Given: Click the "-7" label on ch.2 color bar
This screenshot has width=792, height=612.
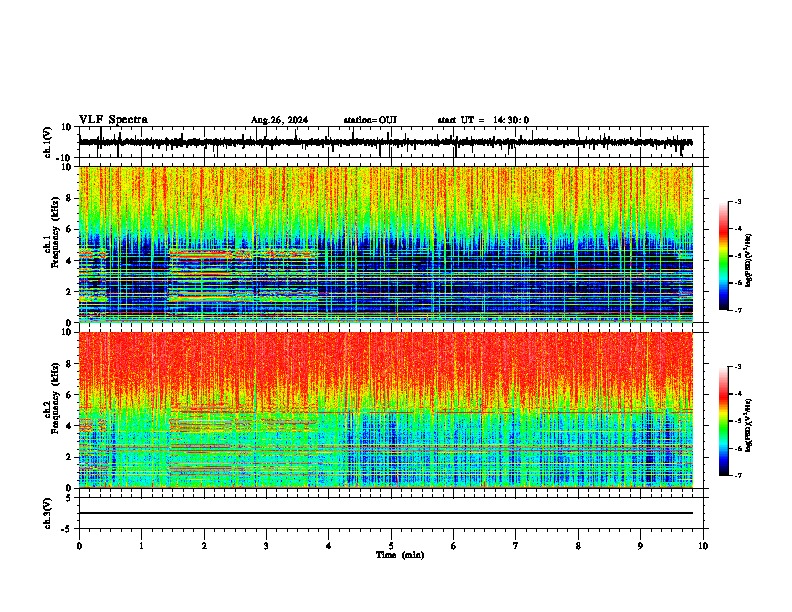Looking at the screenshot, I should coord(737,475).
